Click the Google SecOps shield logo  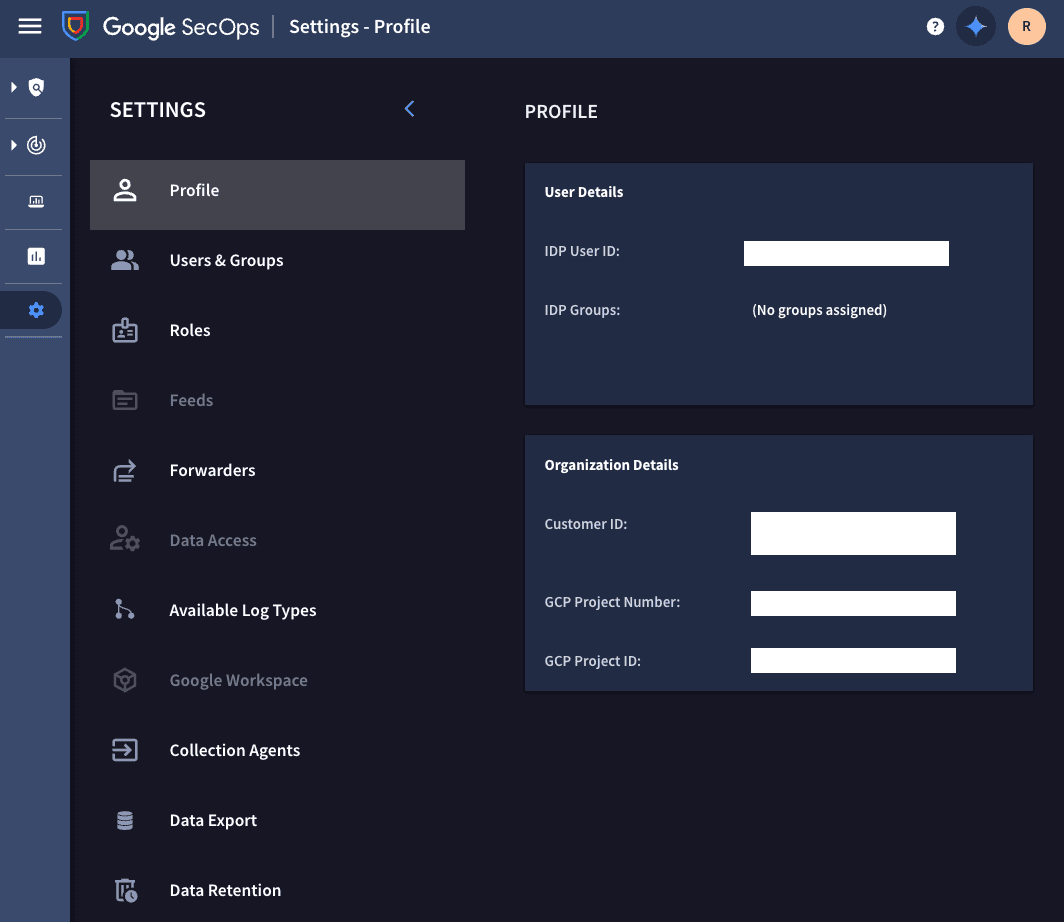76,26
